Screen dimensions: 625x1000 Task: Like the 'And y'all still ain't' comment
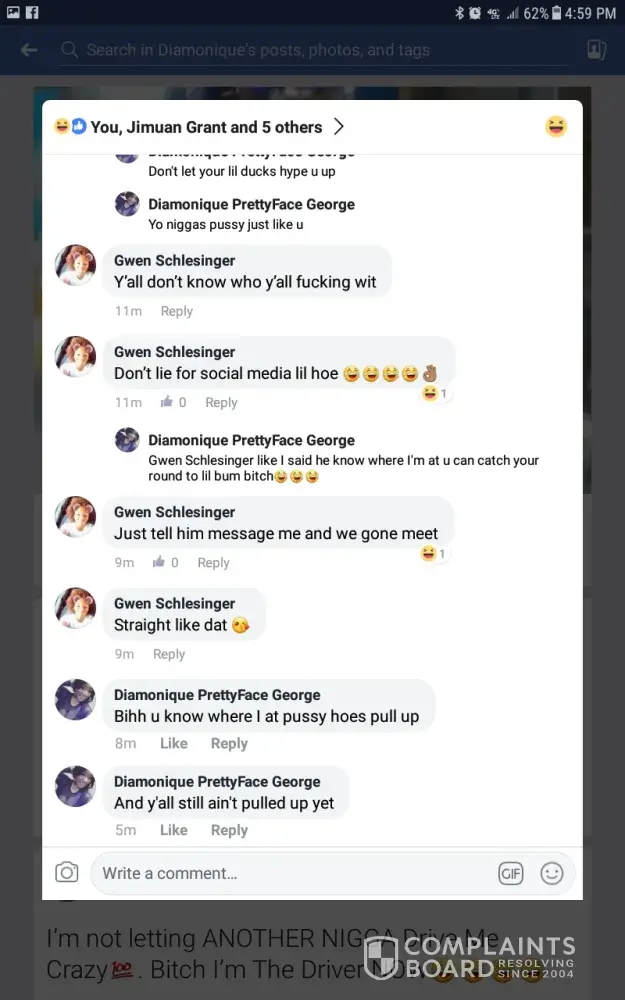tap(174, 830)
